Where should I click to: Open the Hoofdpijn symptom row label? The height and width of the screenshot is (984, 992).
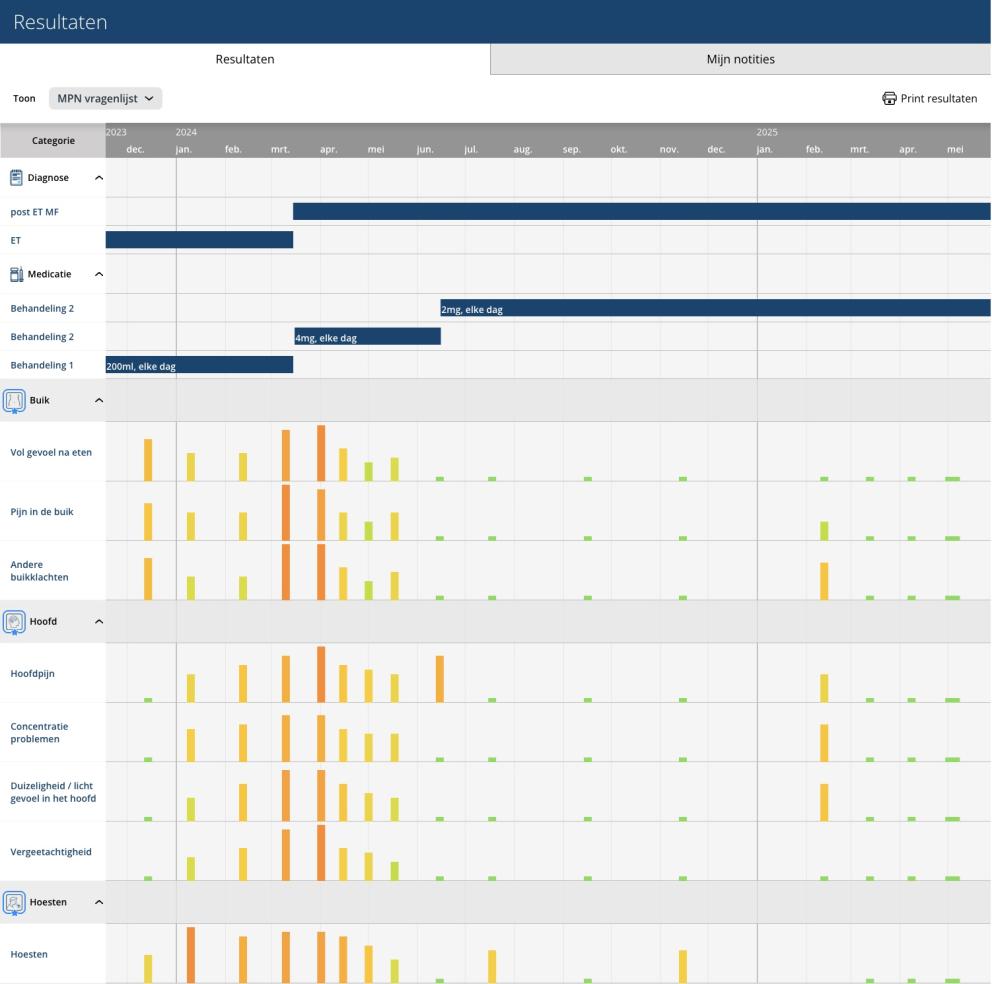[32, 673]
